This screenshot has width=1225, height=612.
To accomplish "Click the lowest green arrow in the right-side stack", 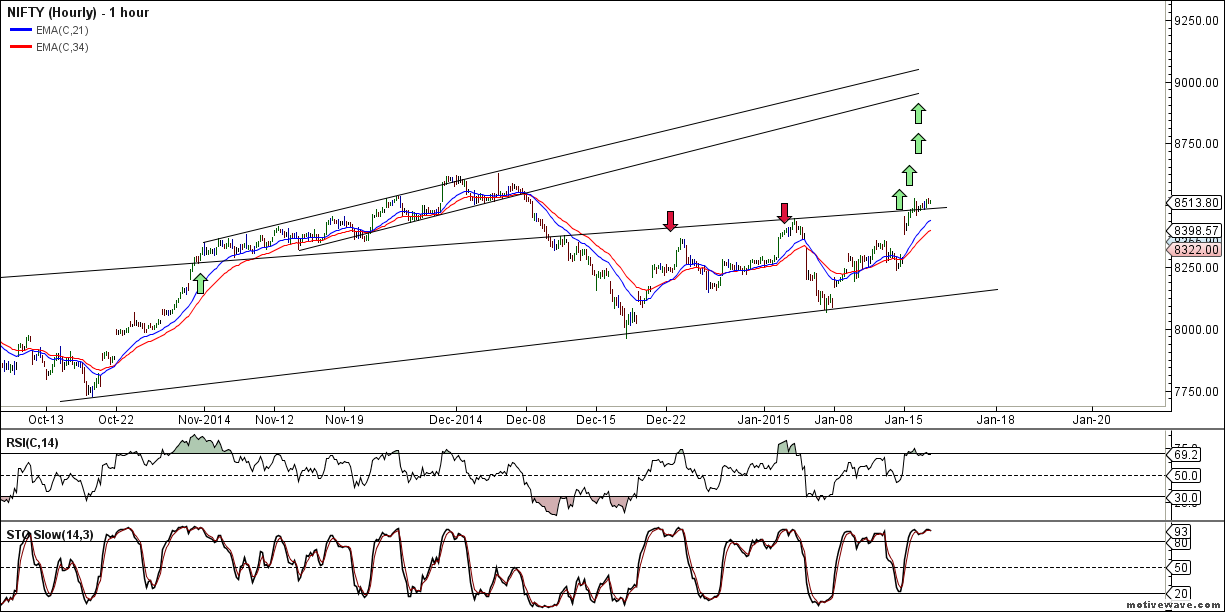I will (x=899, y=200).
